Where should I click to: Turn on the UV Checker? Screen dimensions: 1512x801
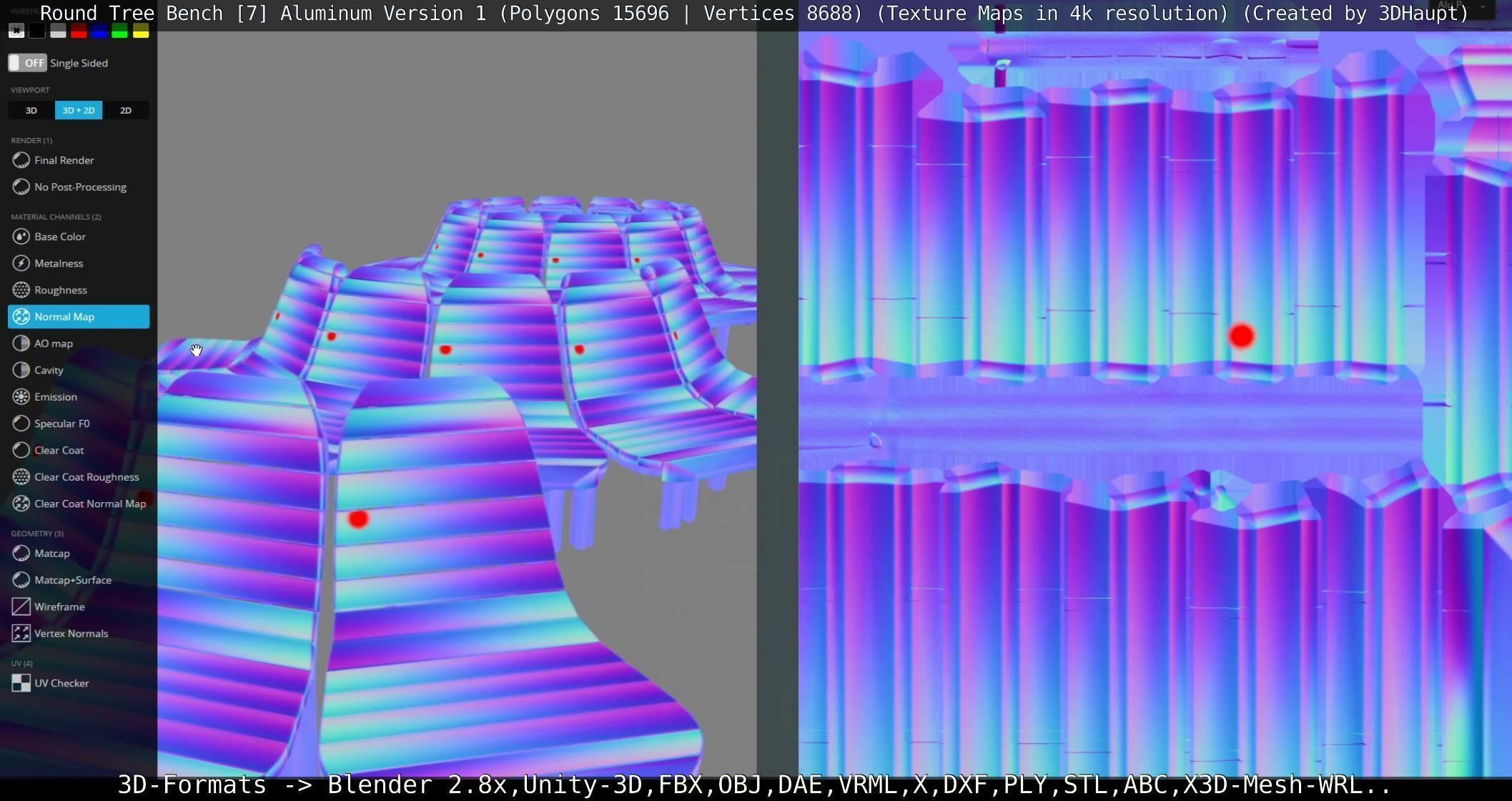[61, 683]
